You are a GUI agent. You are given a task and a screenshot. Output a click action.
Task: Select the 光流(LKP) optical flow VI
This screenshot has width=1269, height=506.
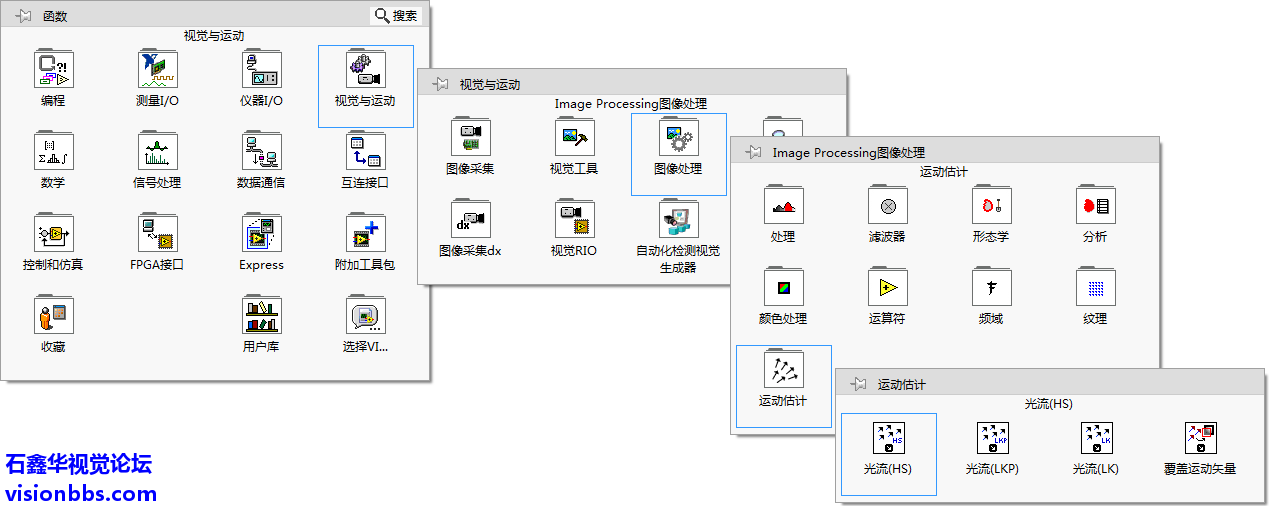[992, 440]
